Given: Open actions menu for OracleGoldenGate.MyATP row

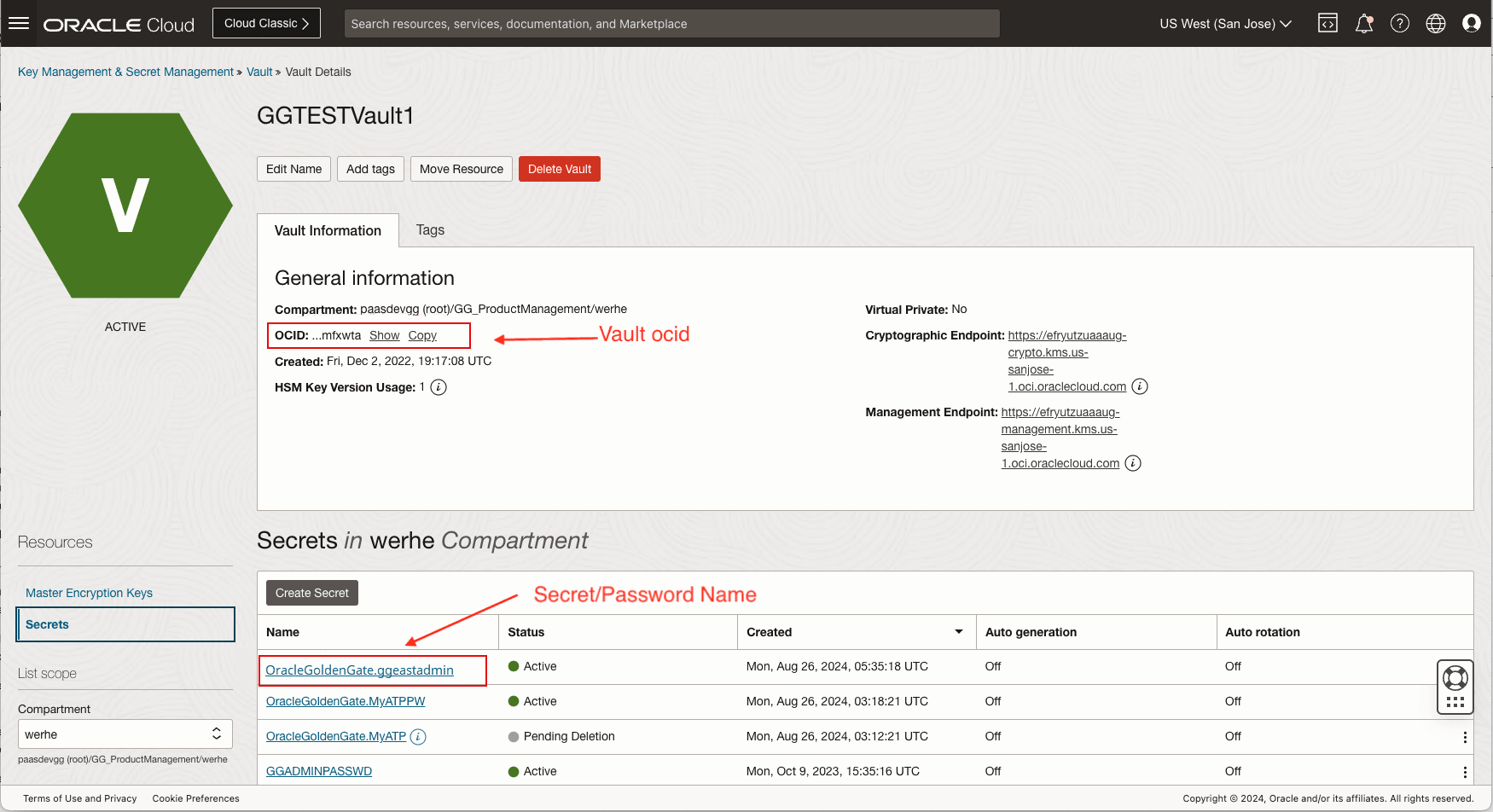Looking at the screenshot, I should 1466,736.
